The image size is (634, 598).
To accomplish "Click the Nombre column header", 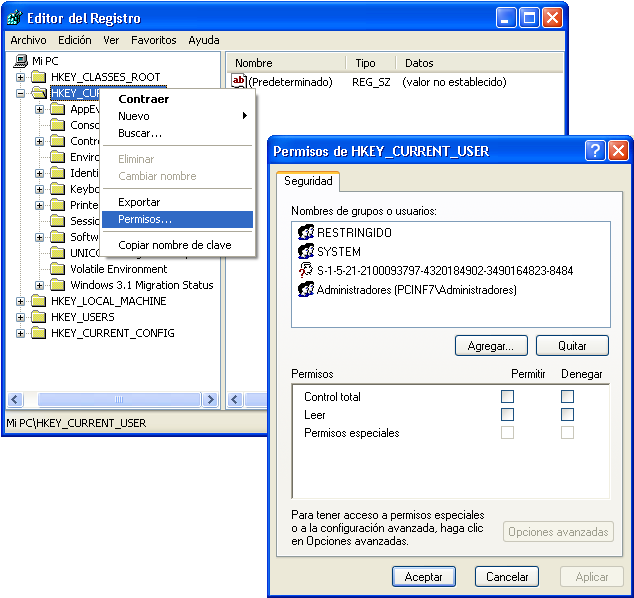I will coord(285,63).
